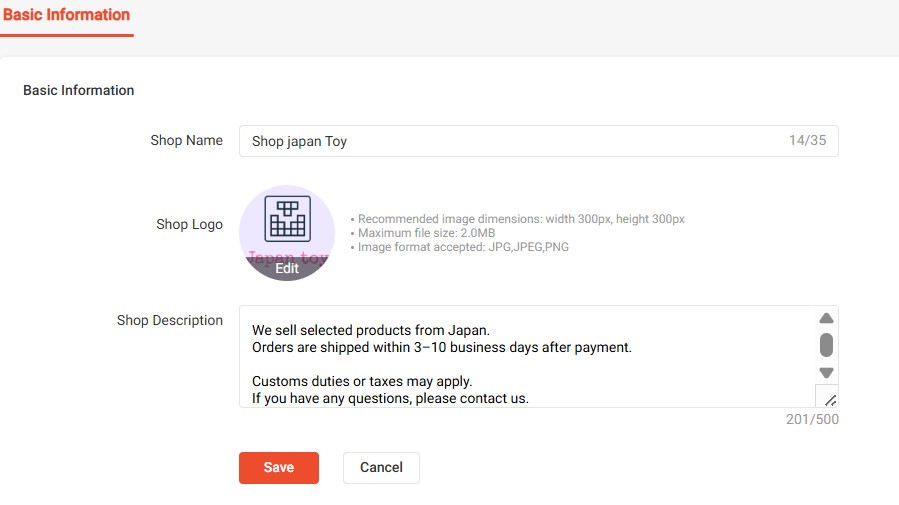Click the 201/500 description character counter
899x505 pixels.
click(x=812, y=419)
